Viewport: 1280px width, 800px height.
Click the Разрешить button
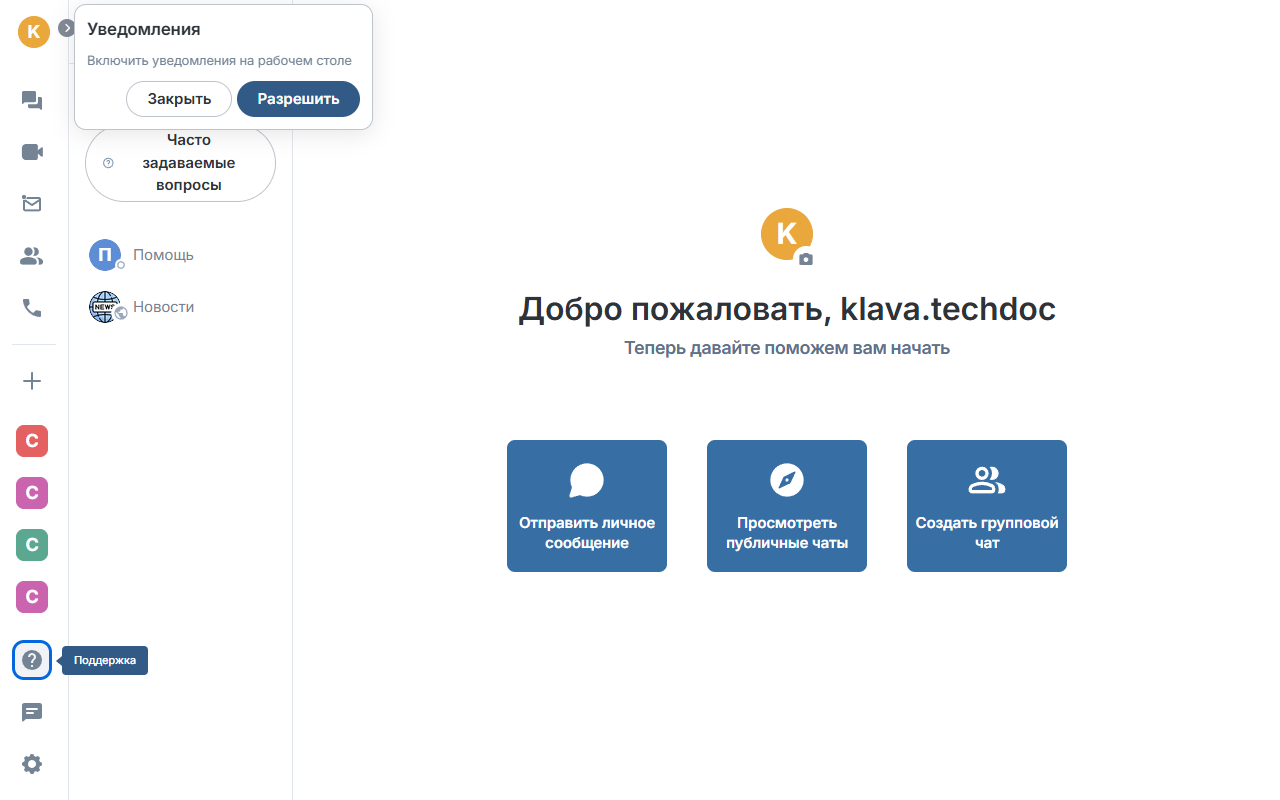[298, 99]
